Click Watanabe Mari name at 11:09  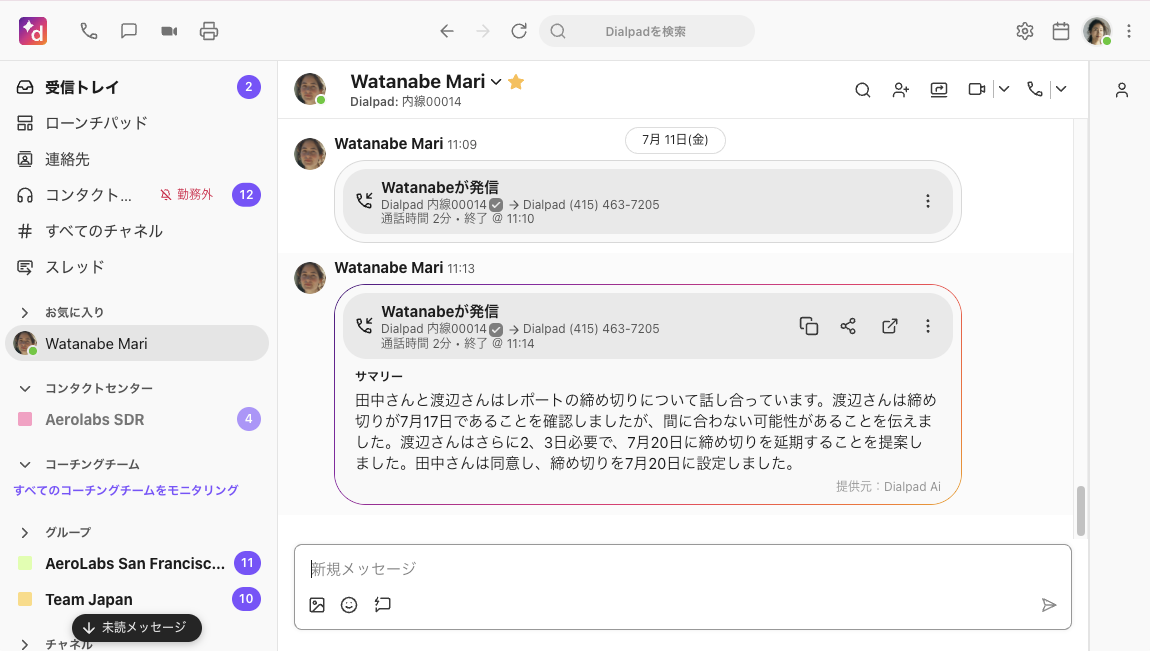click(389, 144)
